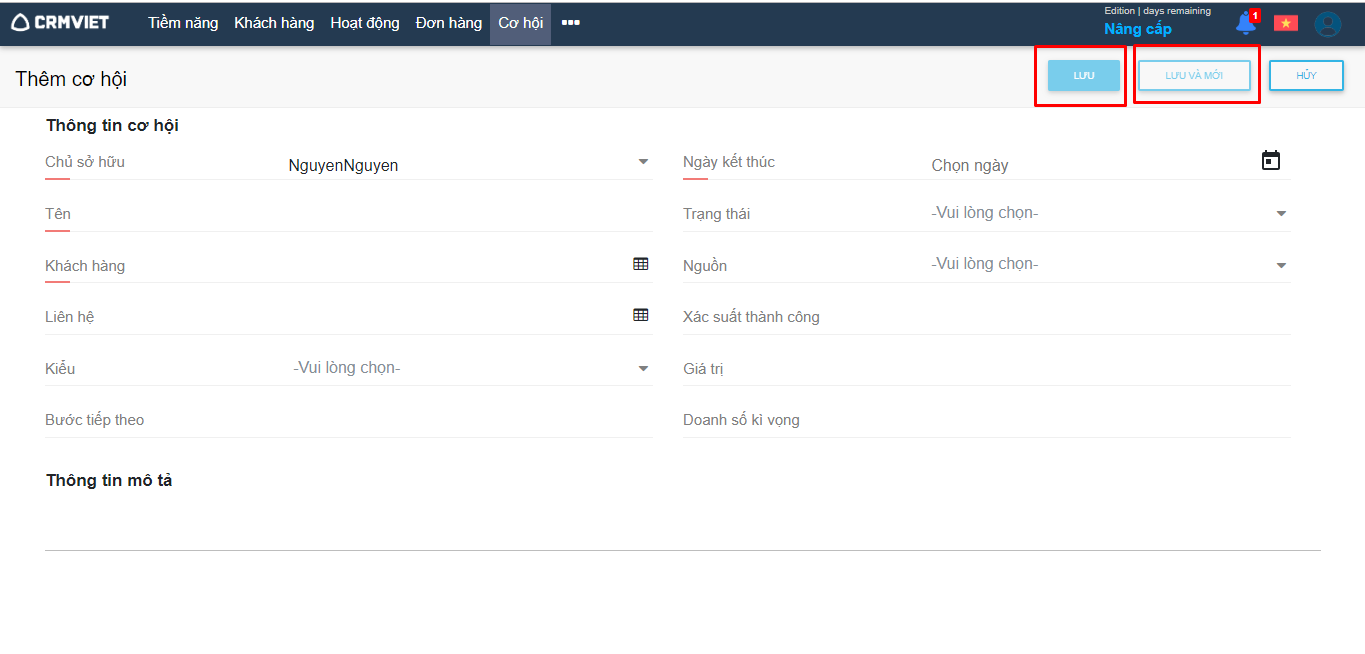Expand the Trạng thái status dropdown
The image size is (1365, 654).
coord(1281,213)
